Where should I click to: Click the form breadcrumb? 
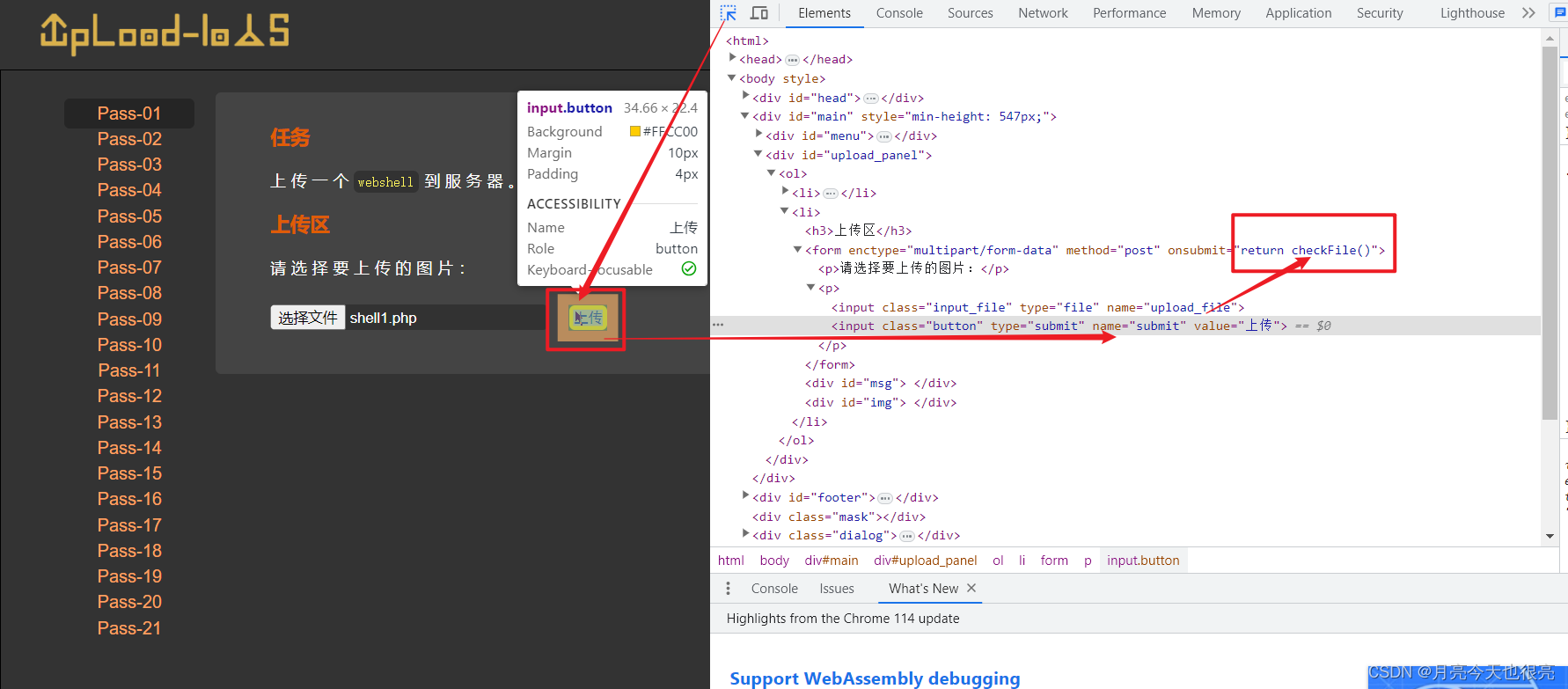coord(1054,561)
